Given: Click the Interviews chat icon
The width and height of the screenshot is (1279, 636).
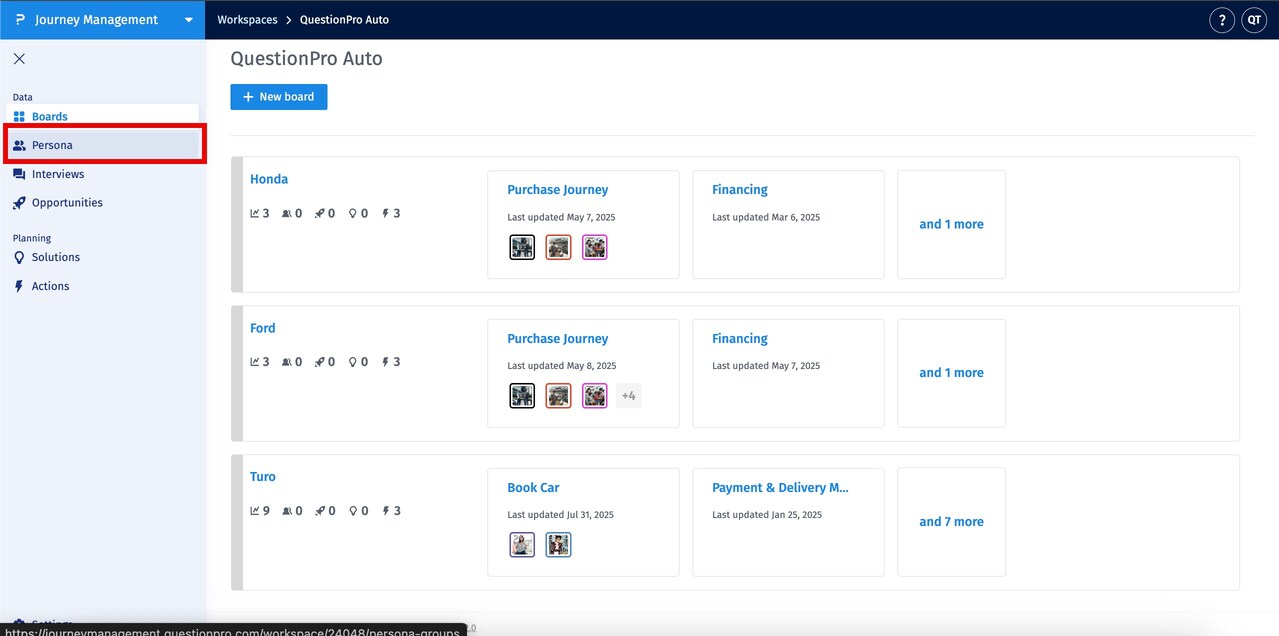Looking at the screenshot, I should [x=19, y=174].
